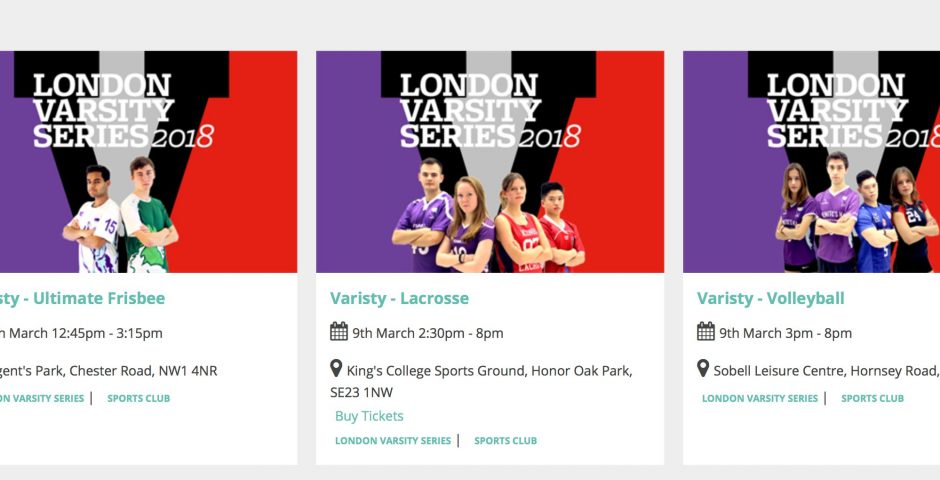Viewport: 940px width, 480px height.
Task: Select London Varsity Series tag on Volleyball card
Action: pyautogui.click(x=760, y=399)
